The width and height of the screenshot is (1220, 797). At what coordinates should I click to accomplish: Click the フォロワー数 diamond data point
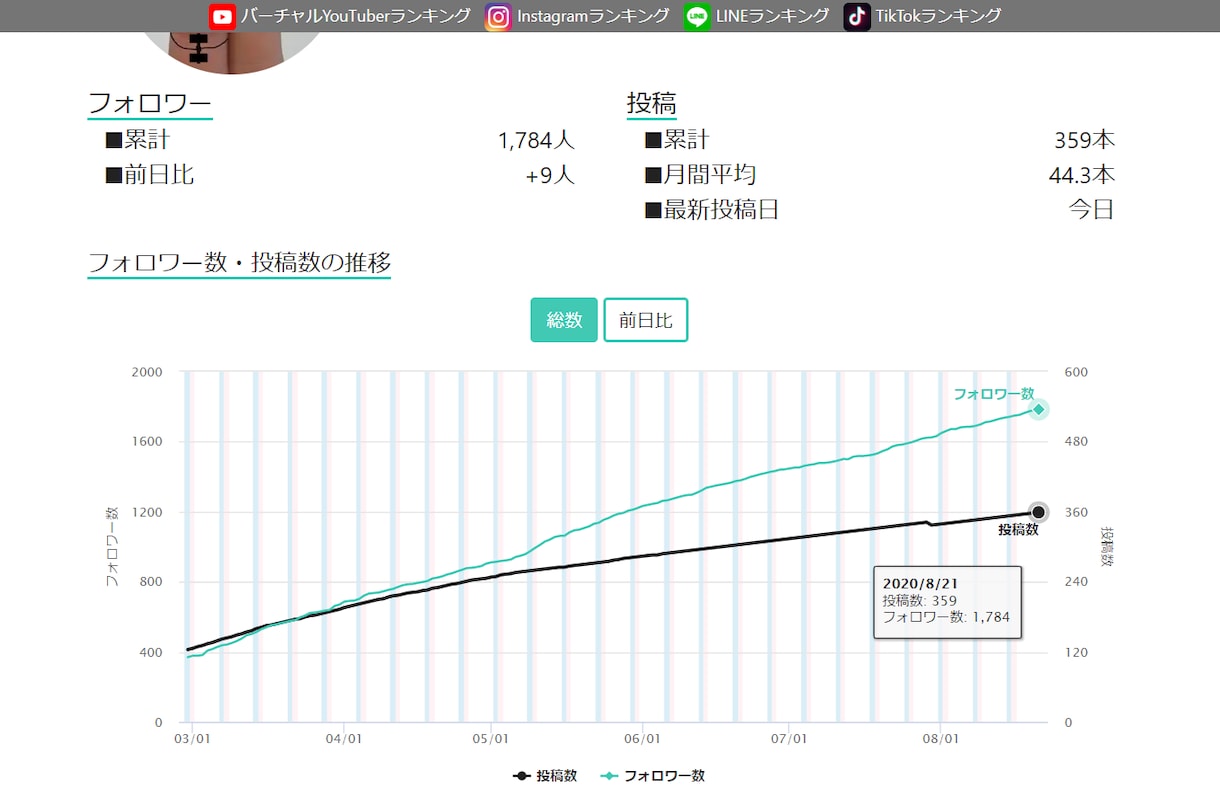(x=1039, y=409)
